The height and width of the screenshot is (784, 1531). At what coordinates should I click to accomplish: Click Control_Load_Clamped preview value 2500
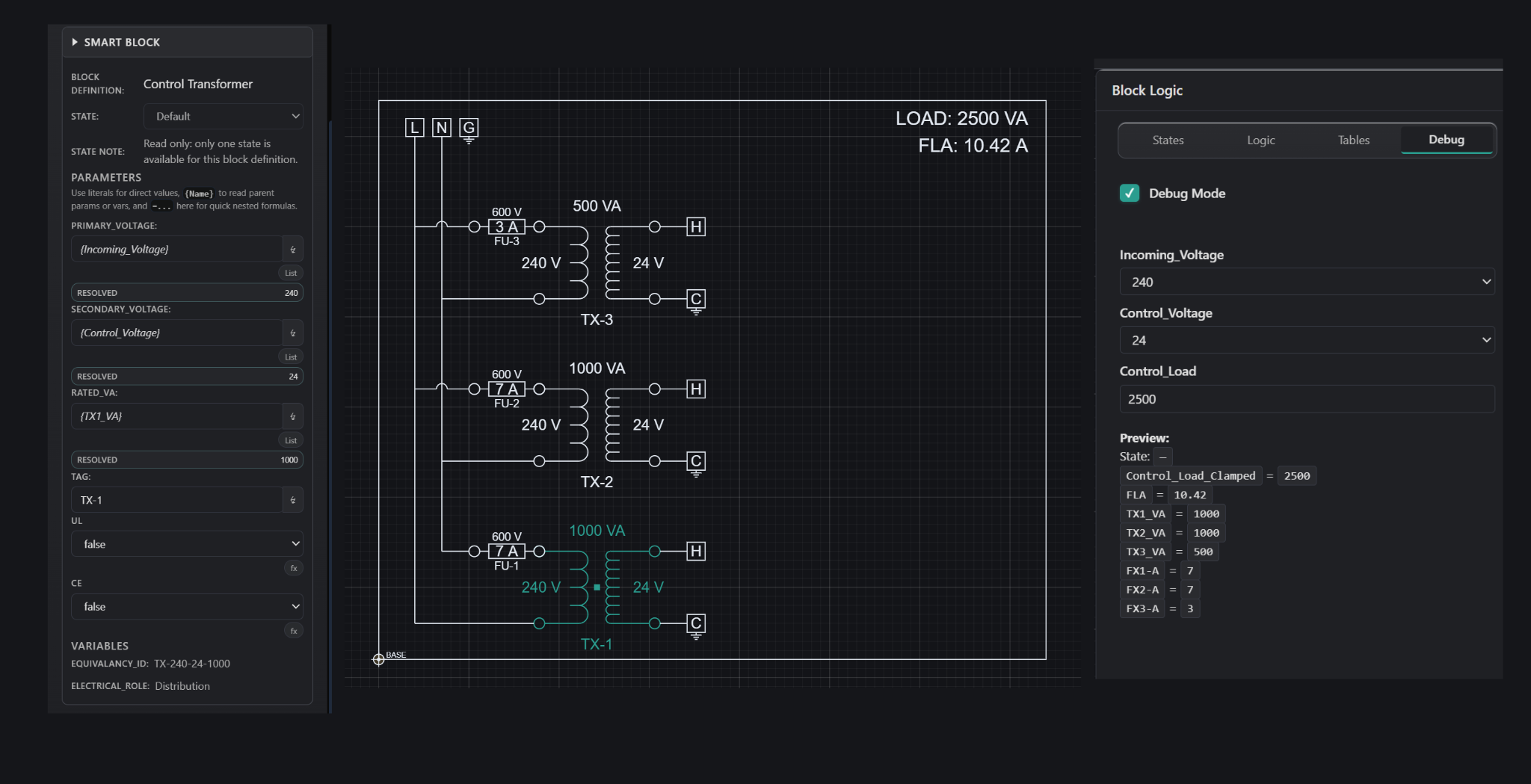[1297, 476]
